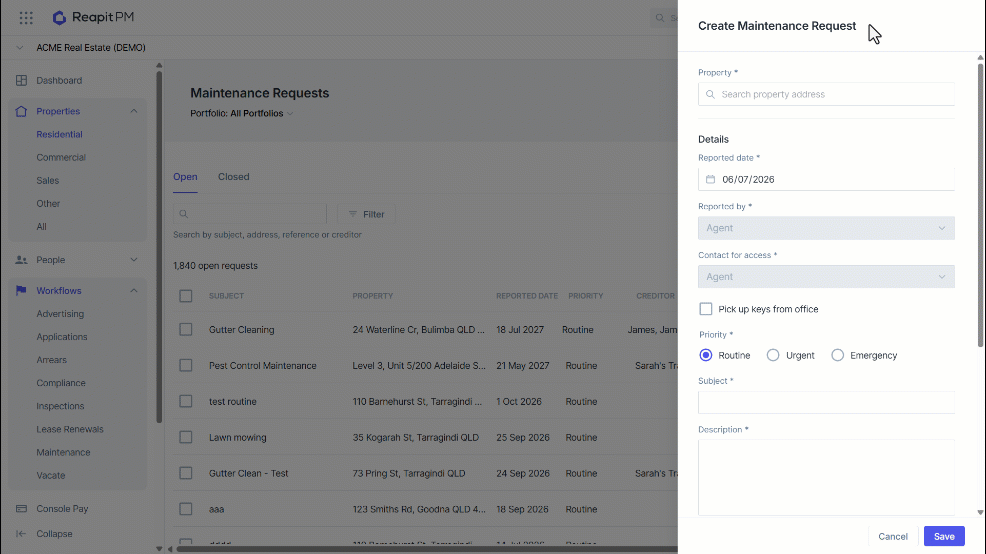Check the Pest Control Maintenance row checkbox
986x554 pixels.
[x=186, y=365]
